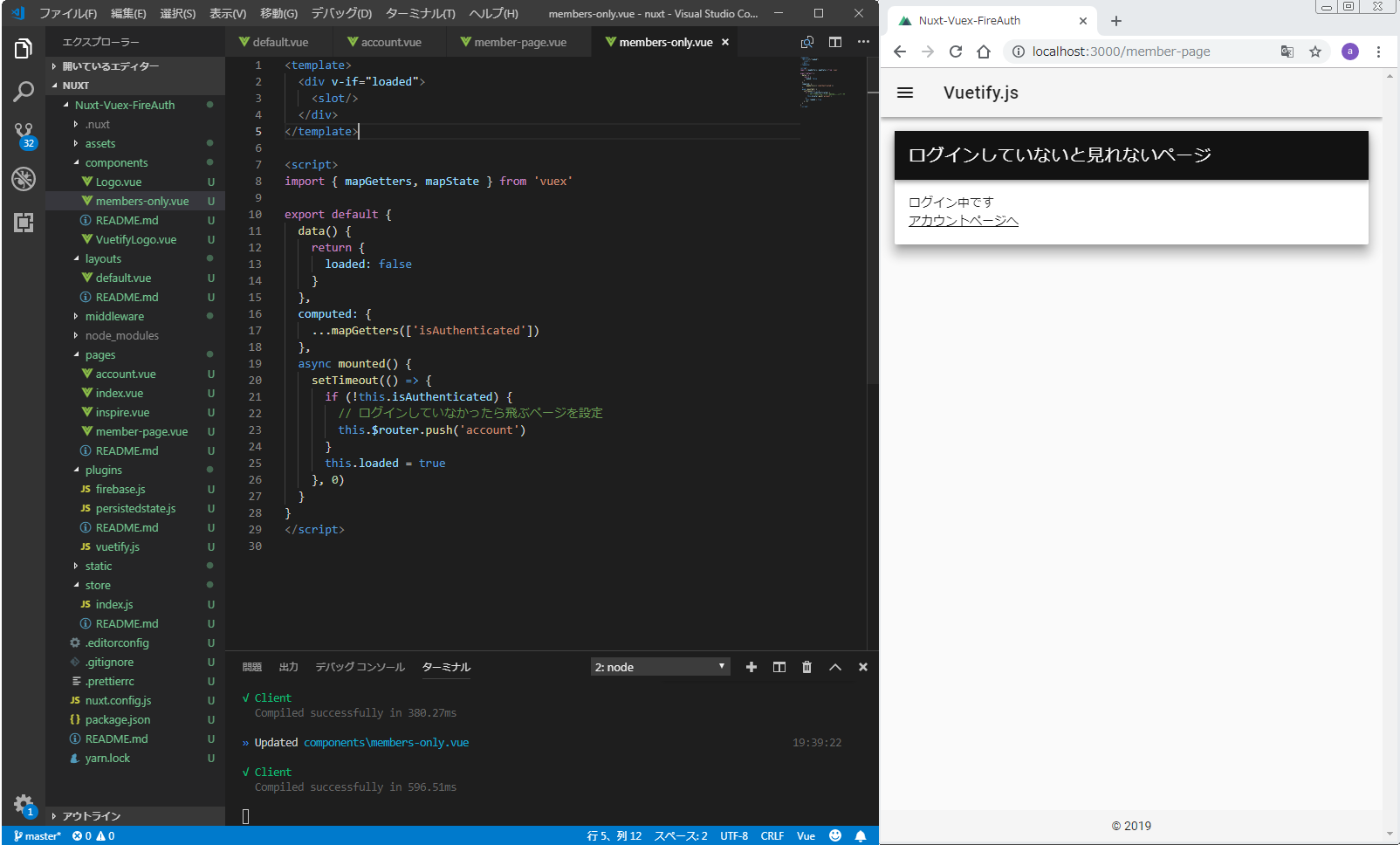
Task: Expand the middleware folder
Action: pos(114,316)
